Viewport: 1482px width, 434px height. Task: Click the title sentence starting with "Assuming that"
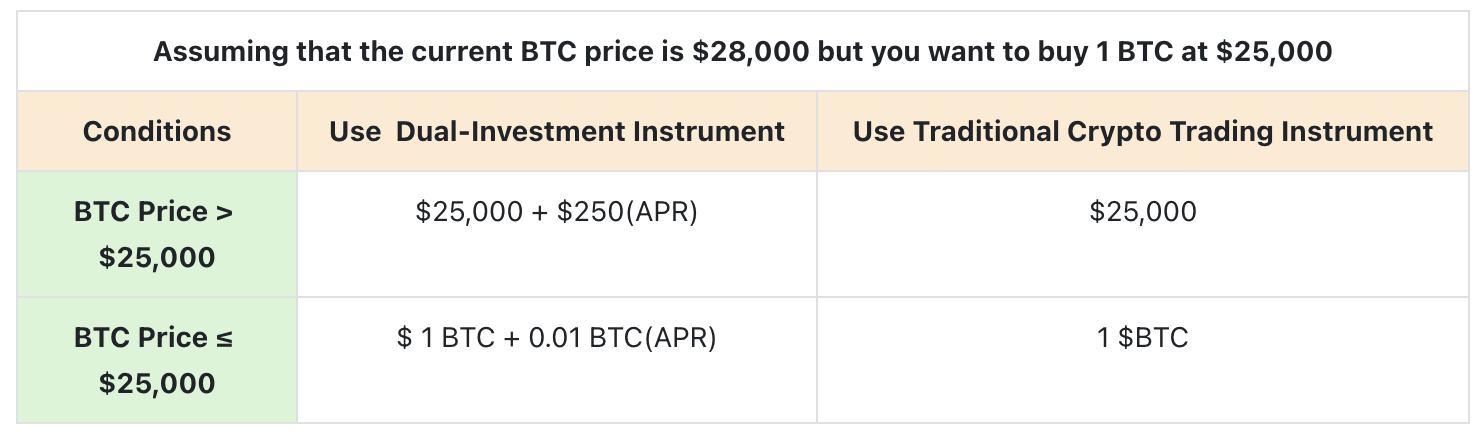(741, 52)
